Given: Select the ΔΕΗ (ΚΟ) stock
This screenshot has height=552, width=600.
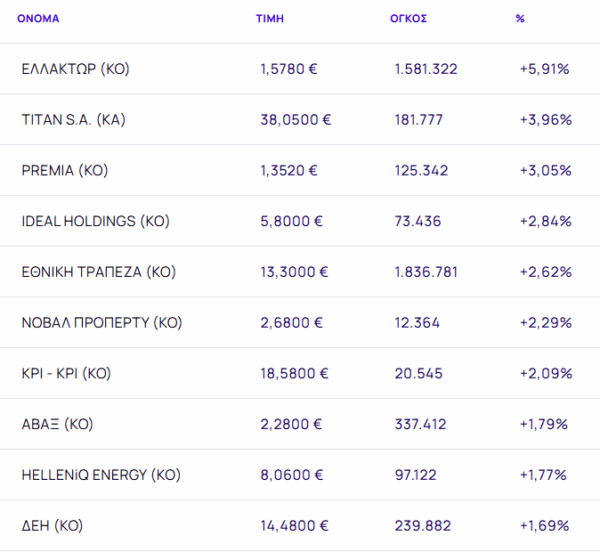Looking at the screenshot, I should pyautogui.click(x=52, y=525).
